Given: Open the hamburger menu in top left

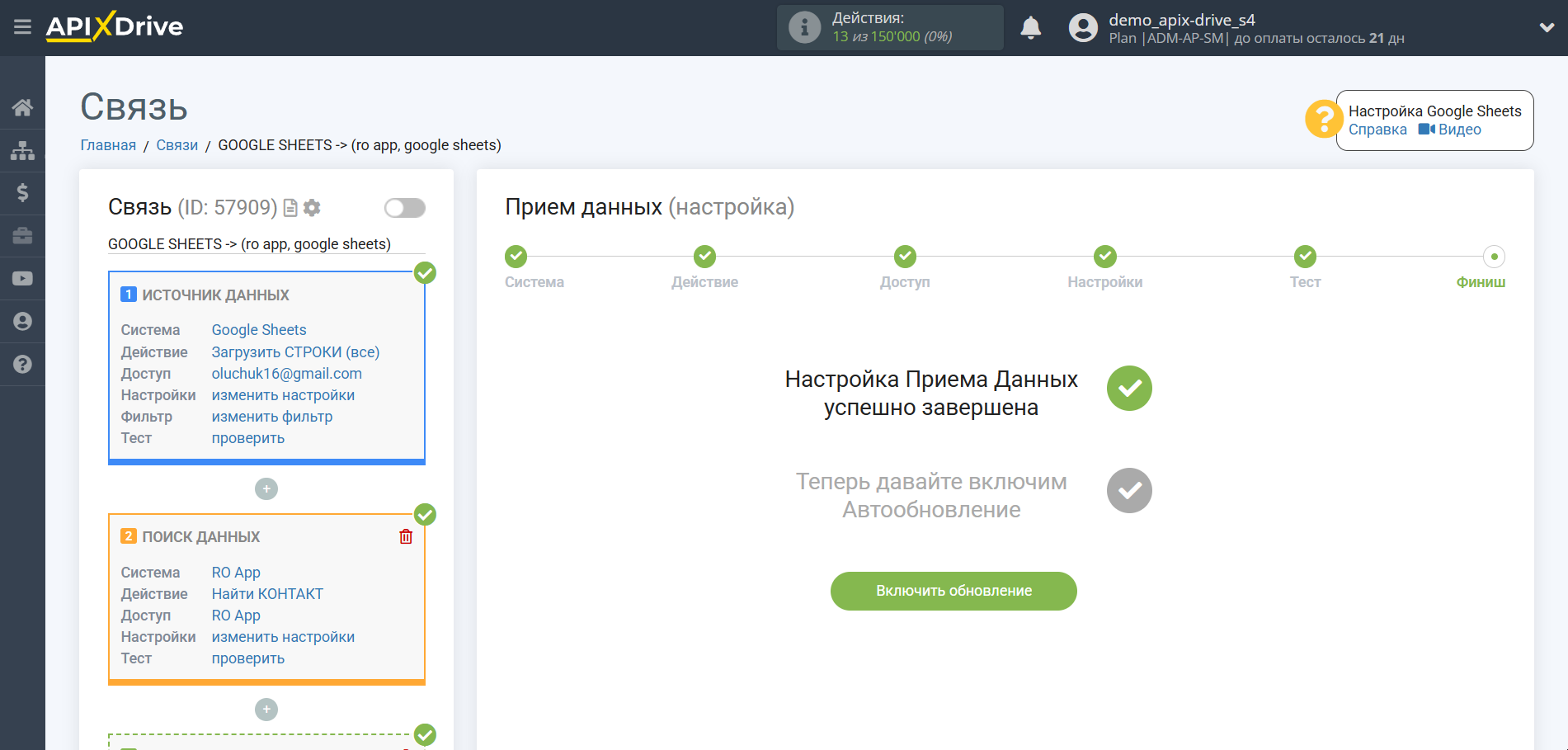Looking at the screenshot, I should (x=22, y=26).
